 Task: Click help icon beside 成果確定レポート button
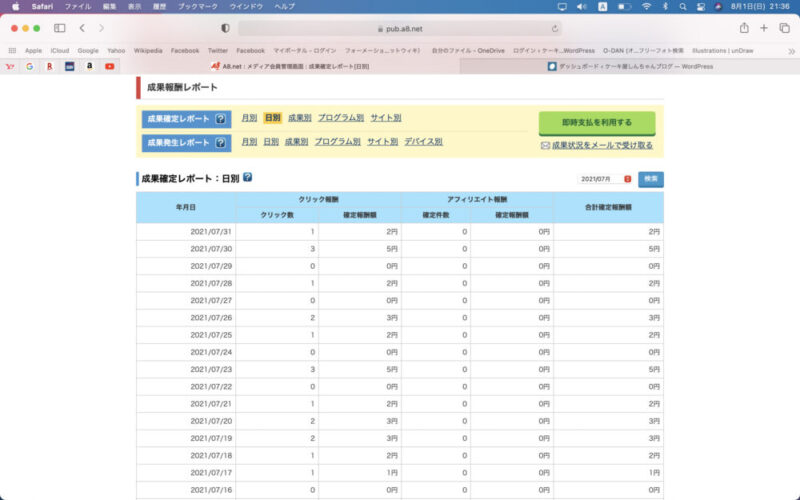coord(220,119)
